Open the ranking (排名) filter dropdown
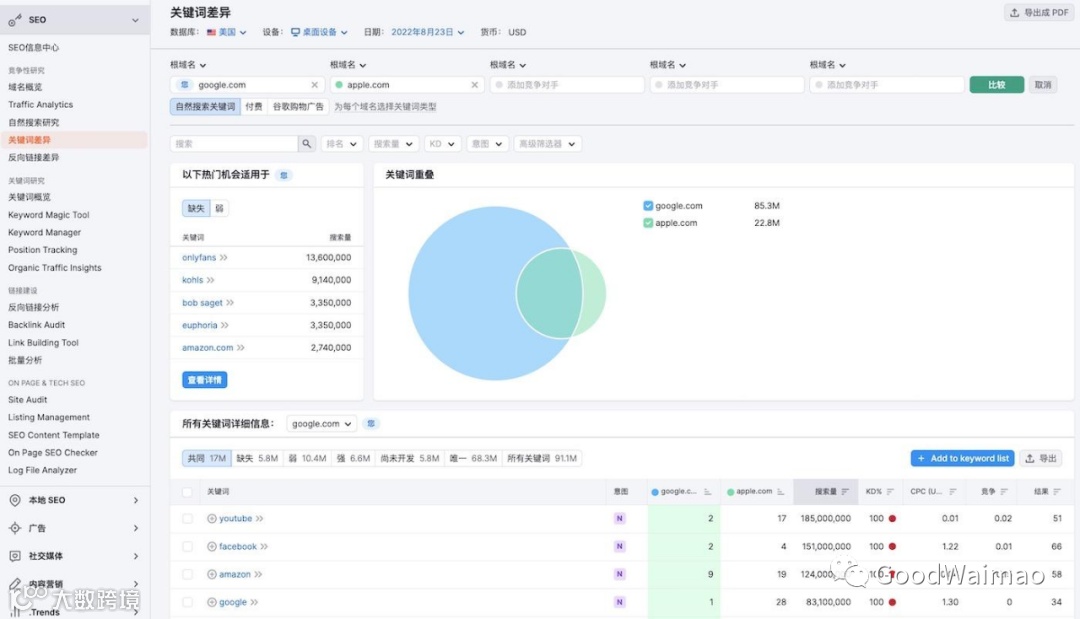The height and width of the screenshot is (619, 1080). (x=341, y=143)
